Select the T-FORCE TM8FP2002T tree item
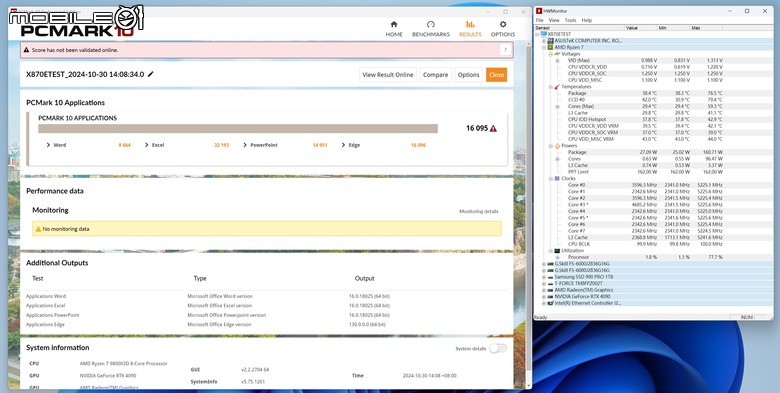780x393 pixels. pyautogui.click(x=578, y=284)
